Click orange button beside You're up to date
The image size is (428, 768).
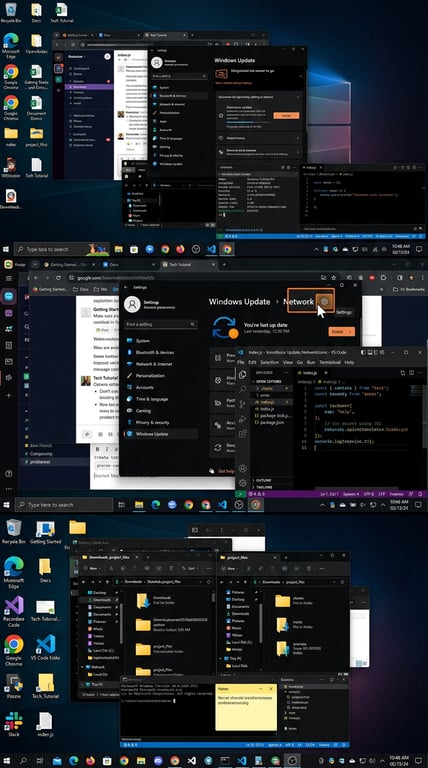click(x=342, y=332)
